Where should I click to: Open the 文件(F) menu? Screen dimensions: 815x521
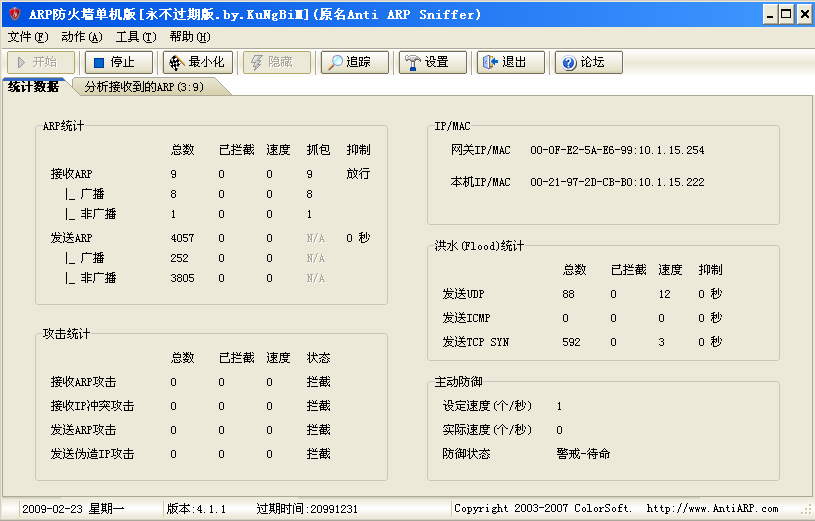(27, 37)
